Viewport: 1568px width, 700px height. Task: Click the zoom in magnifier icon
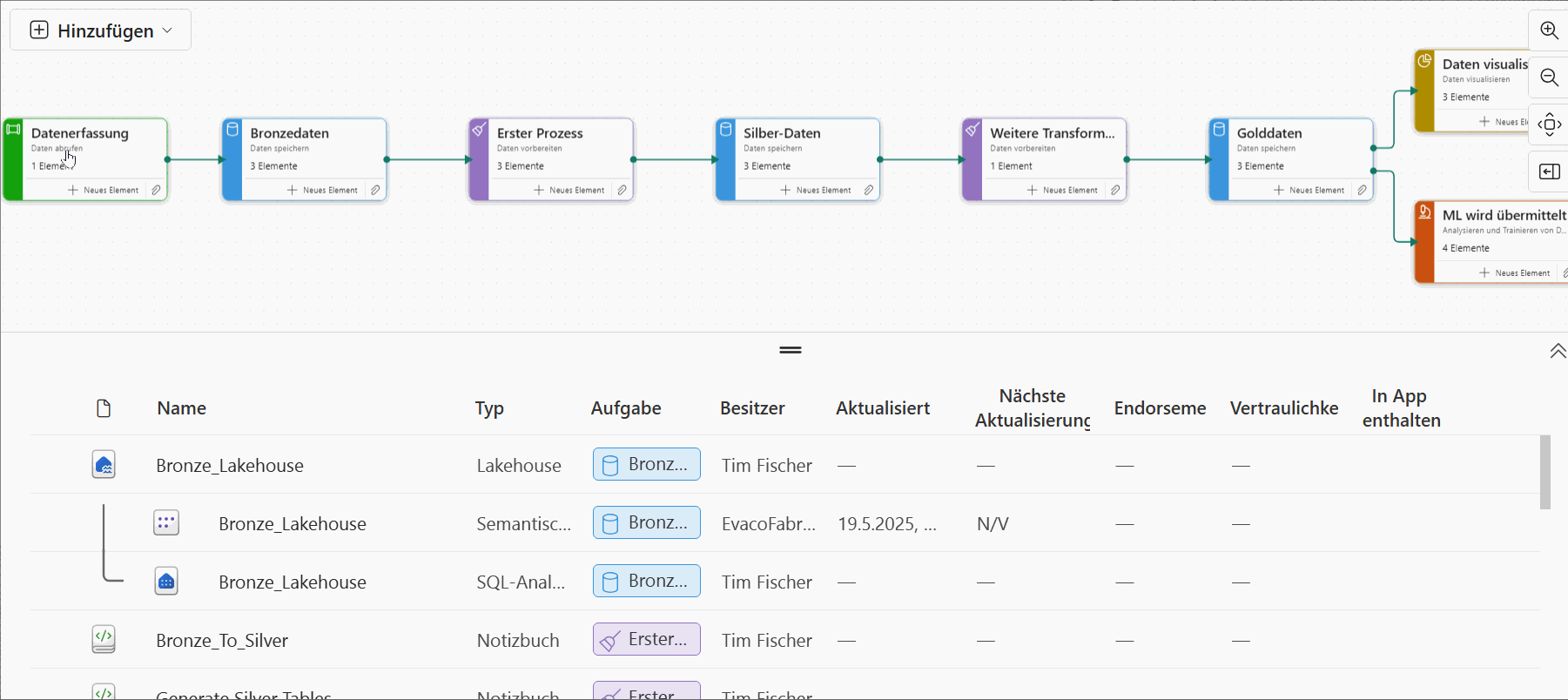[1549, 30]
